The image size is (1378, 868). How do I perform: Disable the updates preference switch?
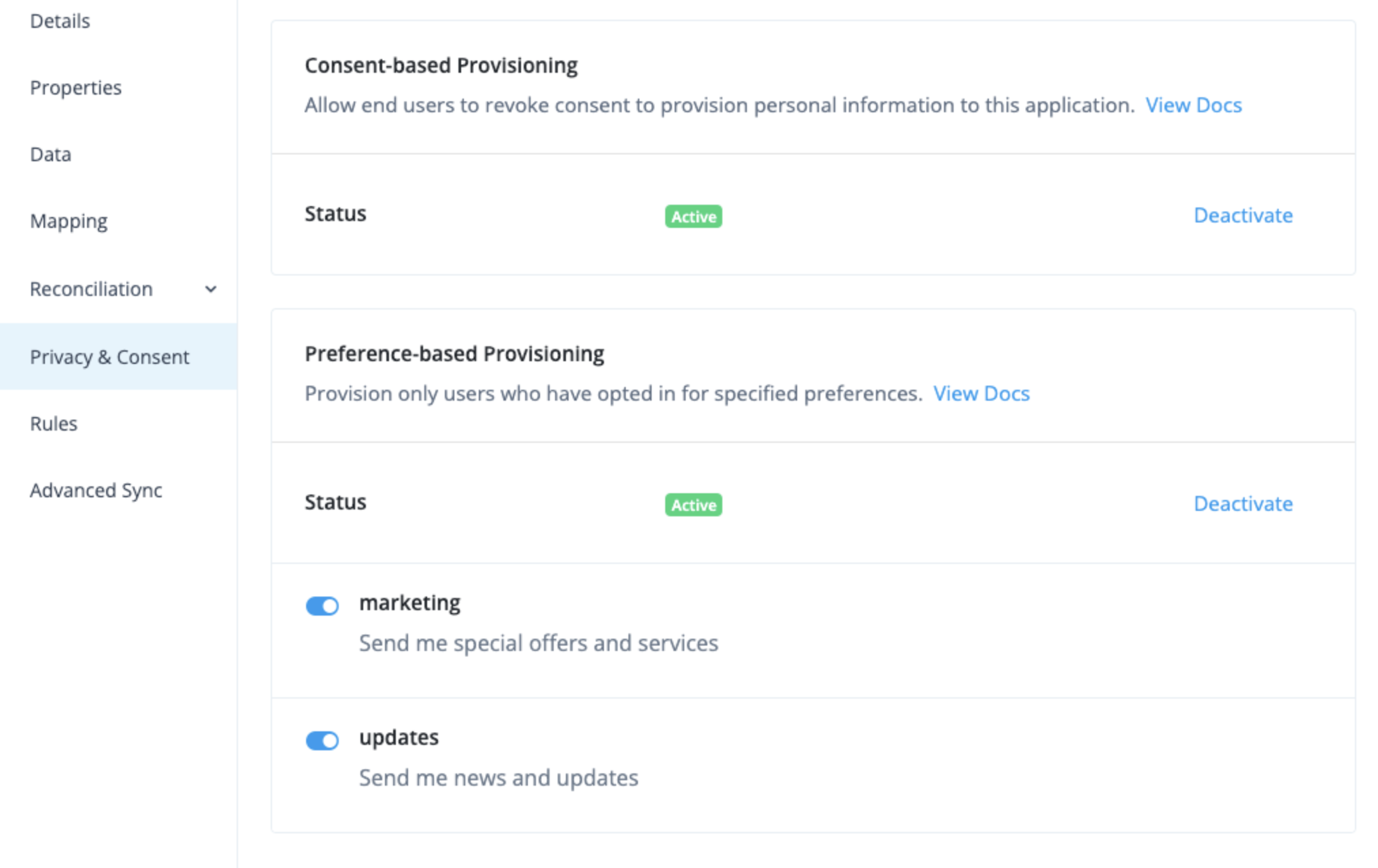(322, 740)
